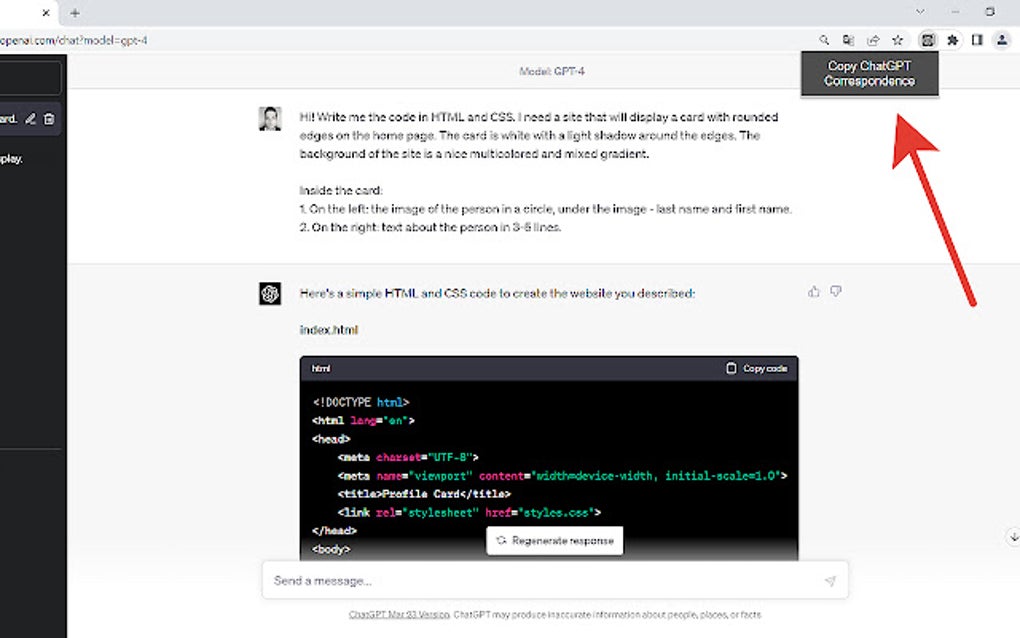
Task: Click the 'Model: GPT-4' header text
Action: tap(552, 72)
